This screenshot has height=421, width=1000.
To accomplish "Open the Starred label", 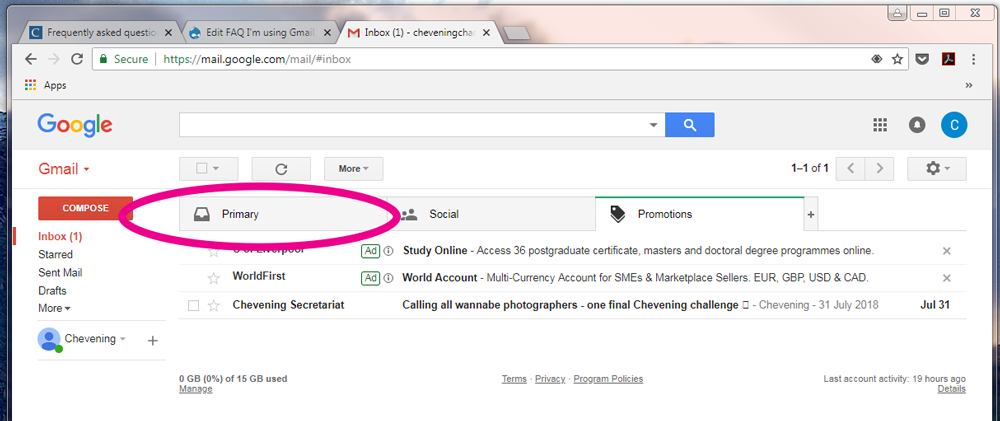I will click(x=55, y=255).
